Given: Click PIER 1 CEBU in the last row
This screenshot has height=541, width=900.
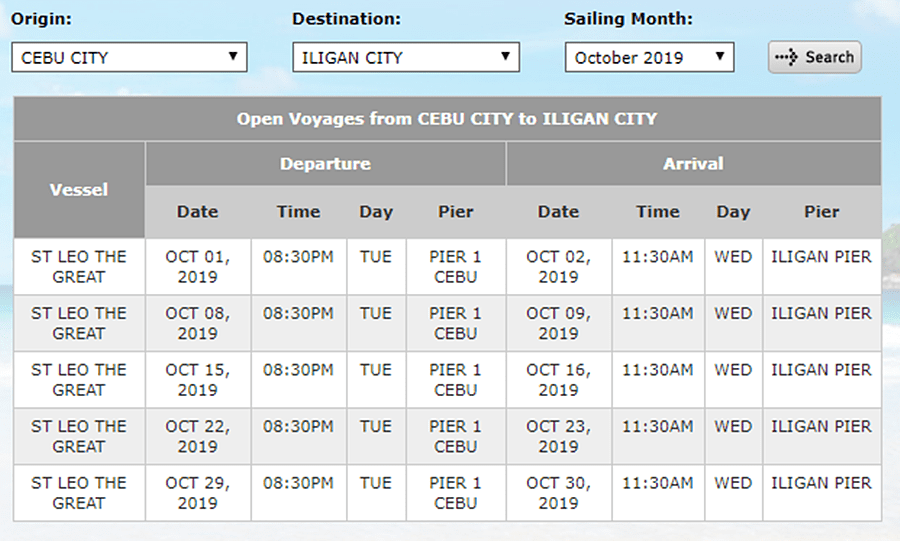Looking at the screenshot, I should coord(455,492).
